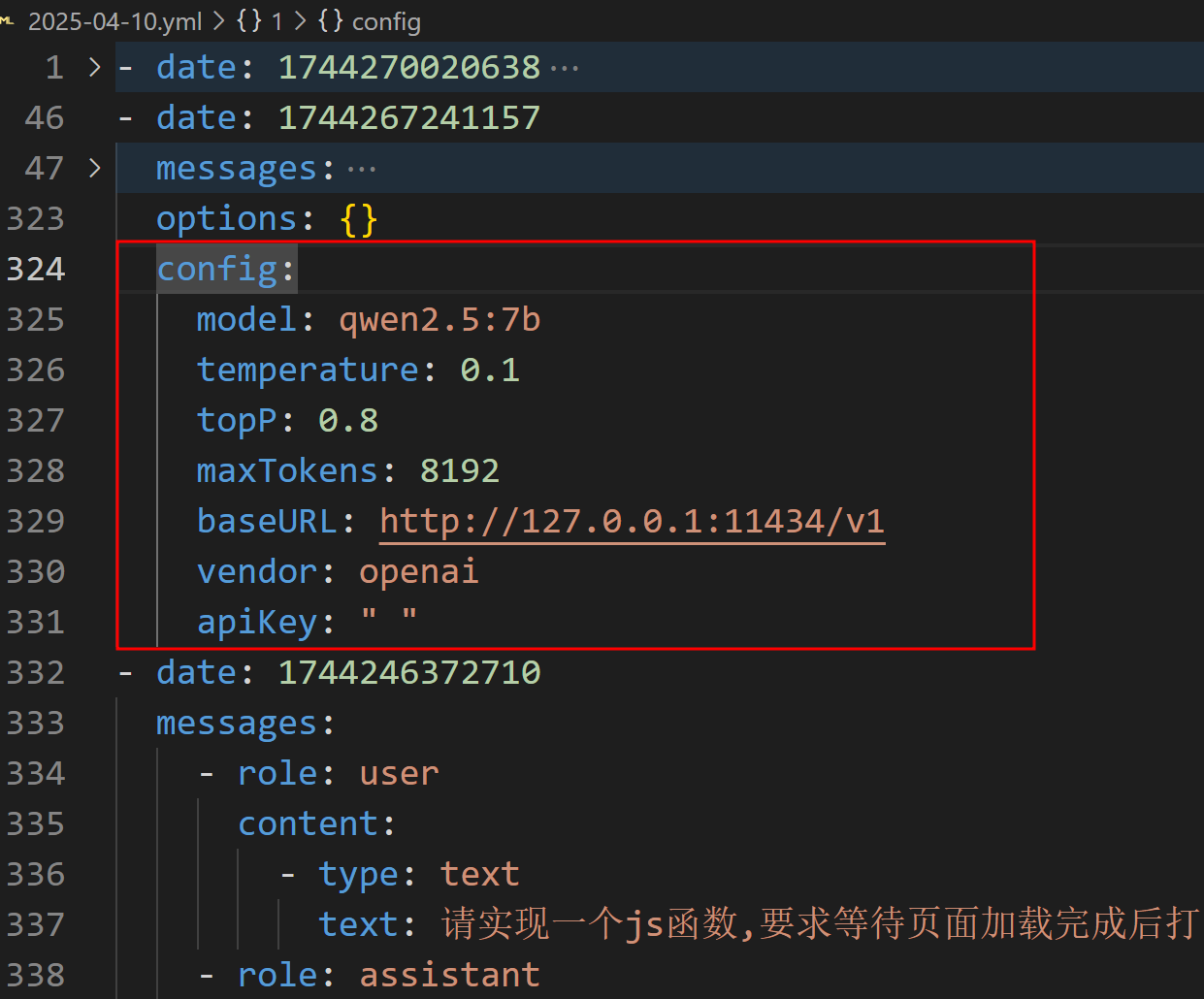Click the assistant role value on line 338
The height and width of the screenshot is (999, 1204).
point(449,975)
